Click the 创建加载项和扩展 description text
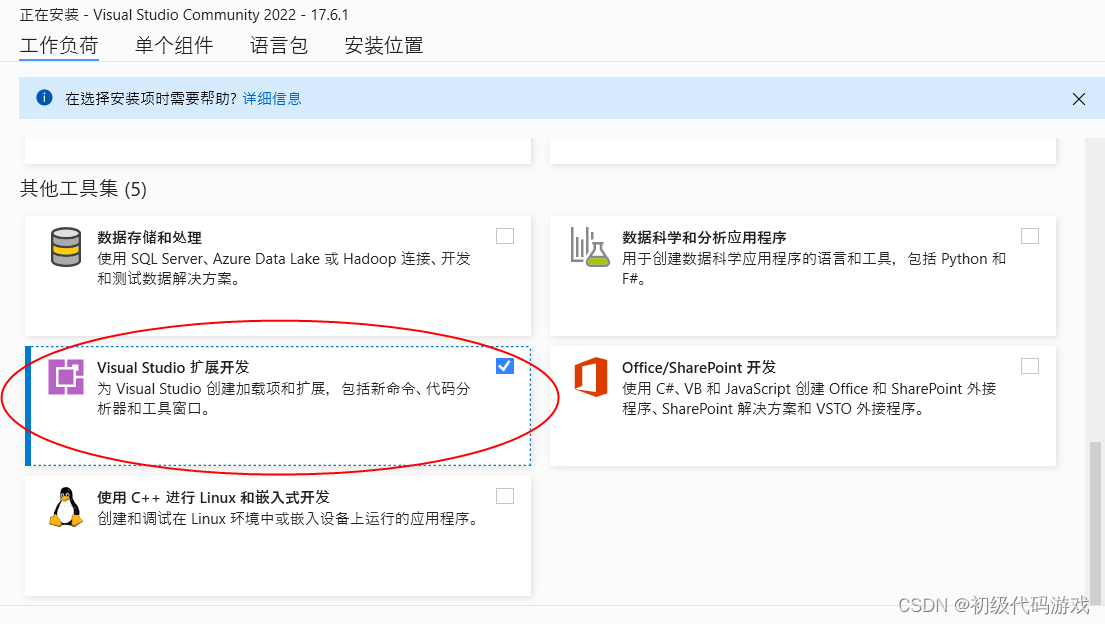 [283, 398]
